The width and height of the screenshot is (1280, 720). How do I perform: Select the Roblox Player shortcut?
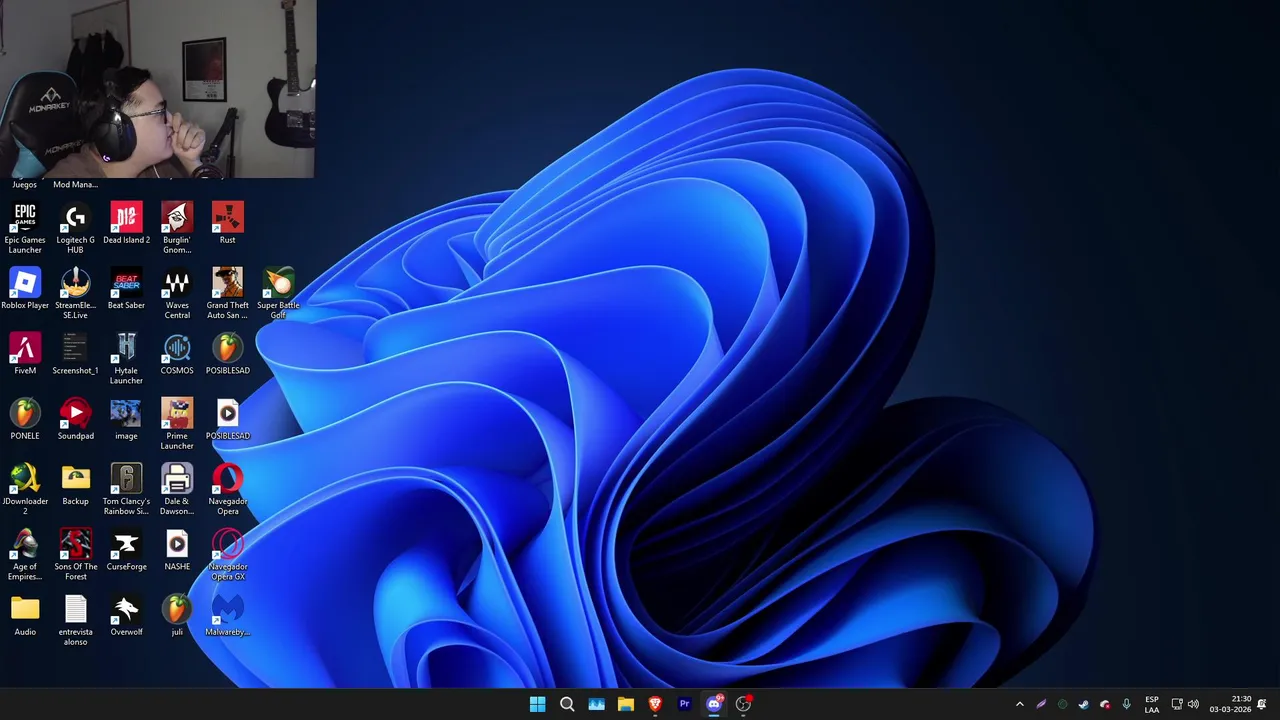[x=25, y=289]
